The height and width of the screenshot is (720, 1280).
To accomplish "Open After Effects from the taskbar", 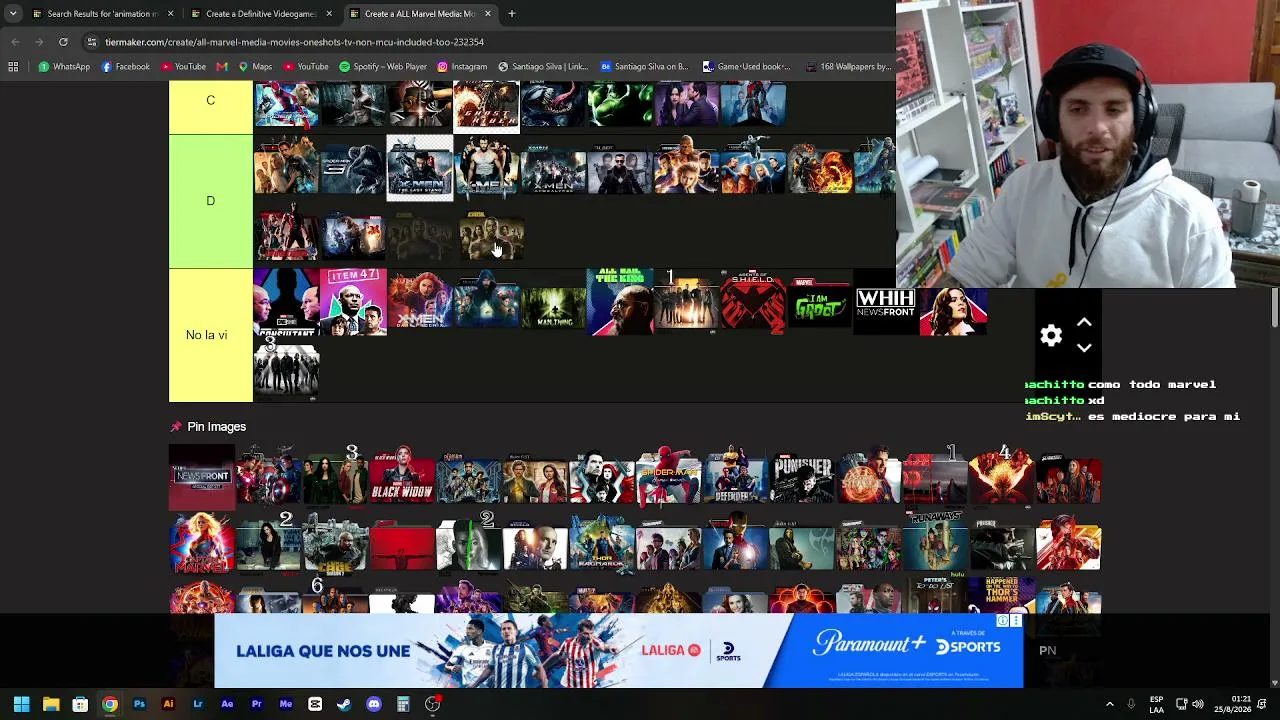I will point(227,704).
